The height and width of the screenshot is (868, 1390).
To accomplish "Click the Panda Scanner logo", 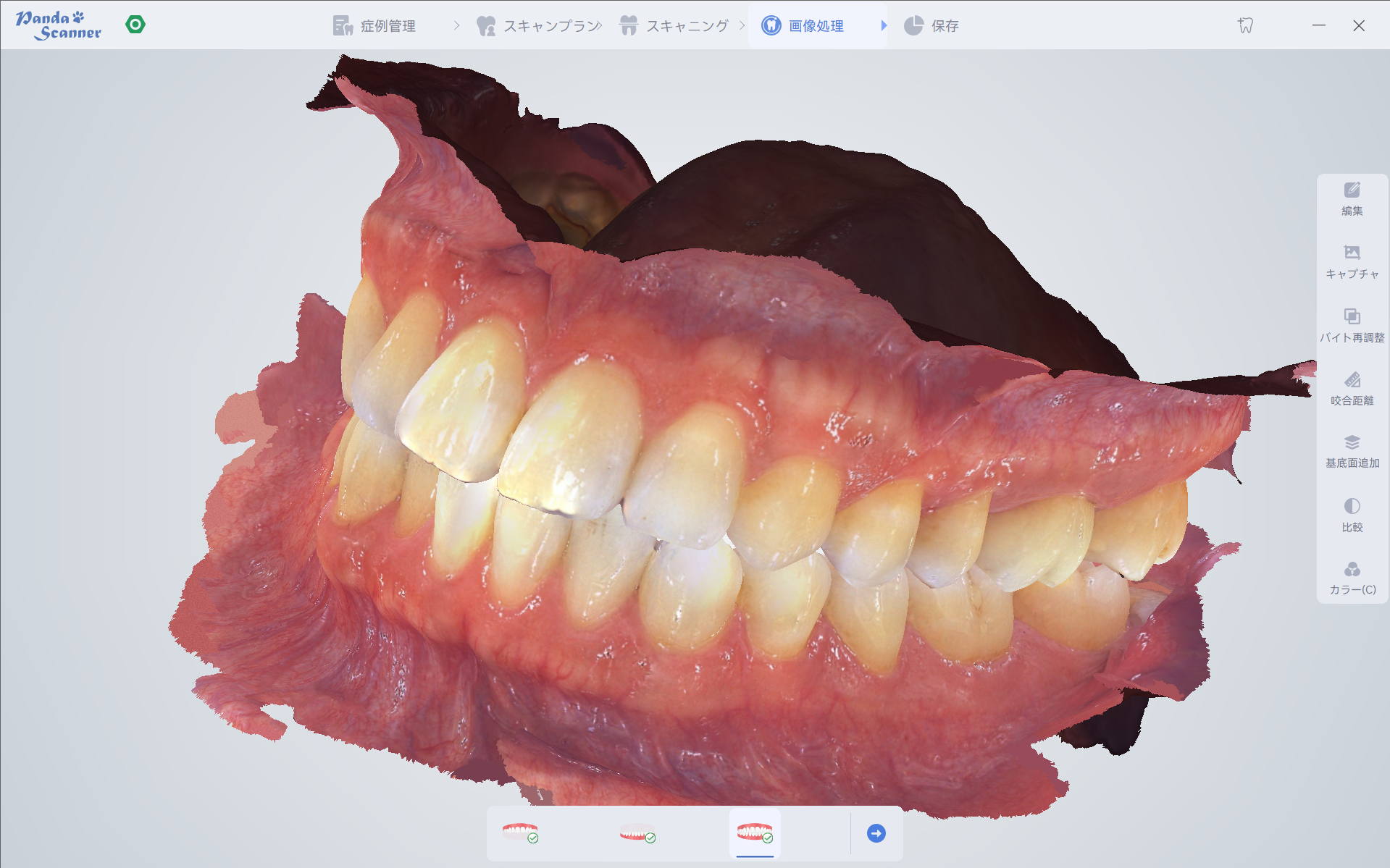I will 59,25.
